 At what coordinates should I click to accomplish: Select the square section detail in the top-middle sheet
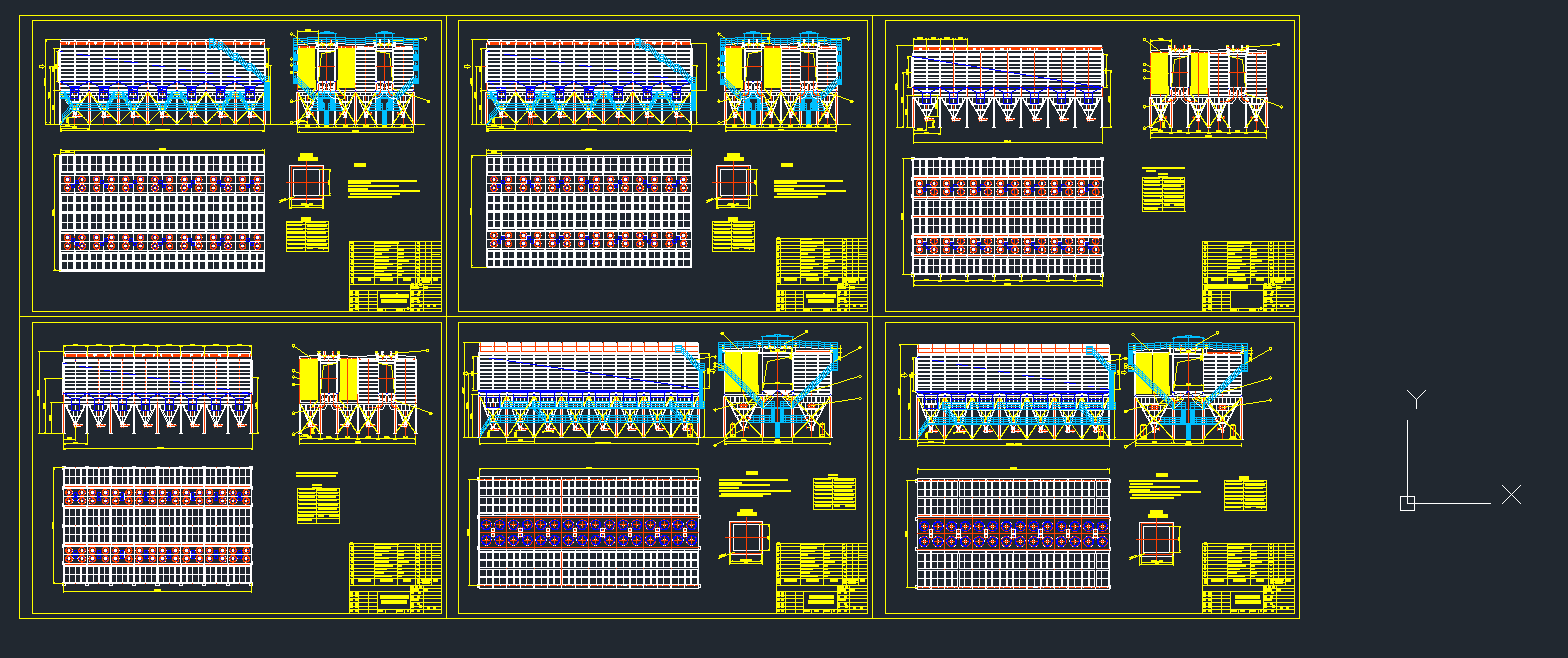pos(735,184)
